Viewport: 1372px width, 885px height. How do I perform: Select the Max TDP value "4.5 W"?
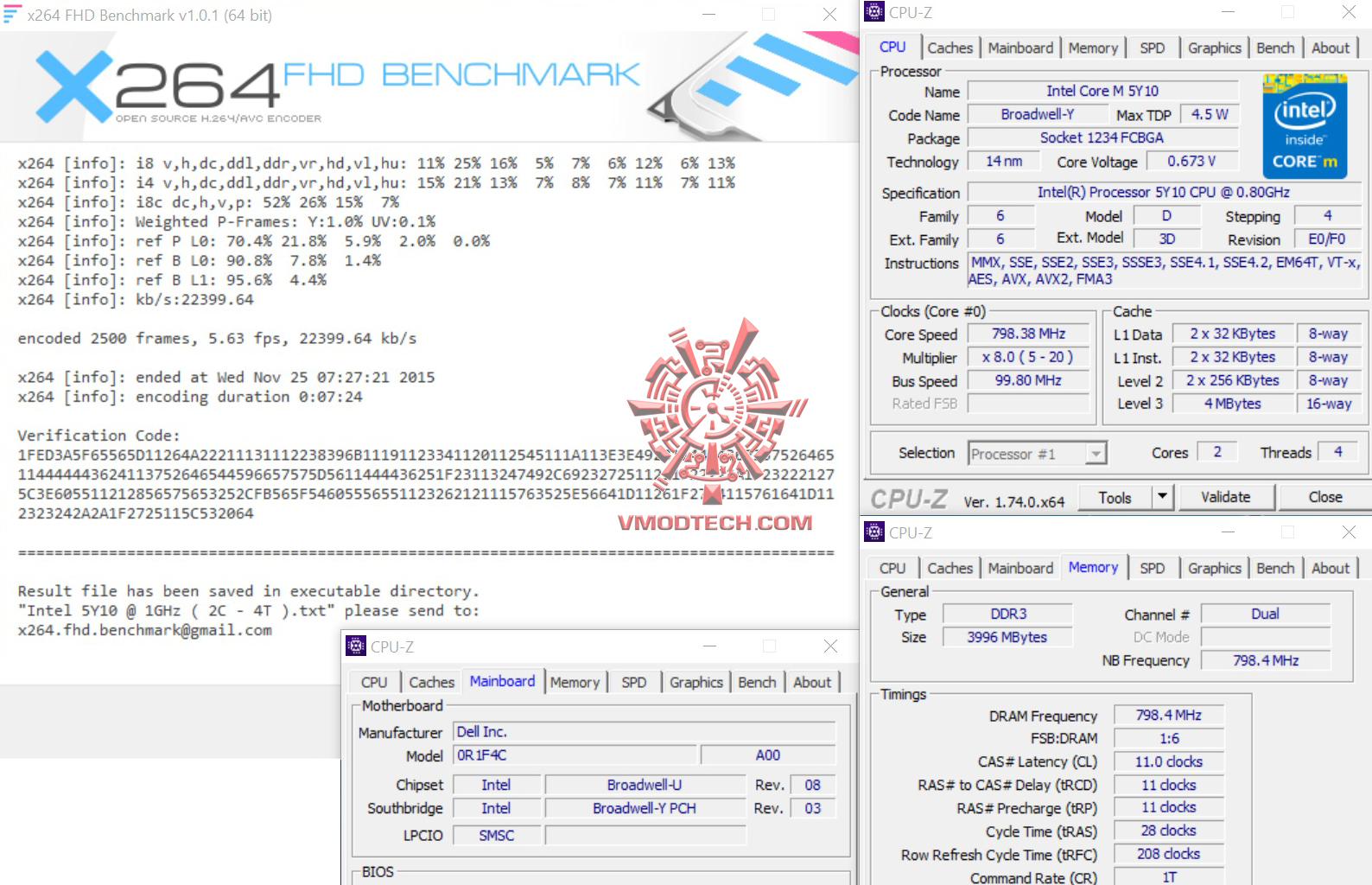click(1210, 114)
